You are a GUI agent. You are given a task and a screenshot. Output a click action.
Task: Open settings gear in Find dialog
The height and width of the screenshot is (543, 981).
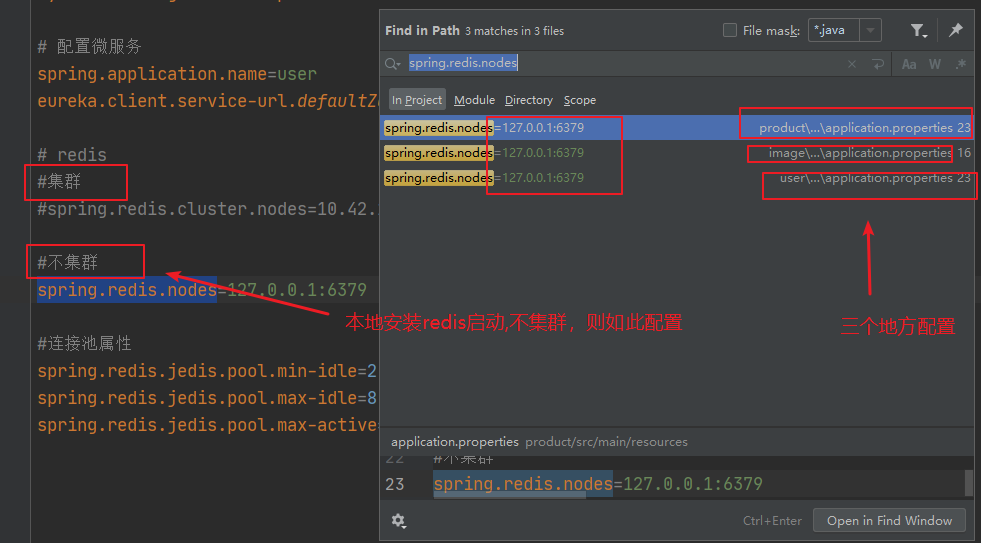pos(399,520)
